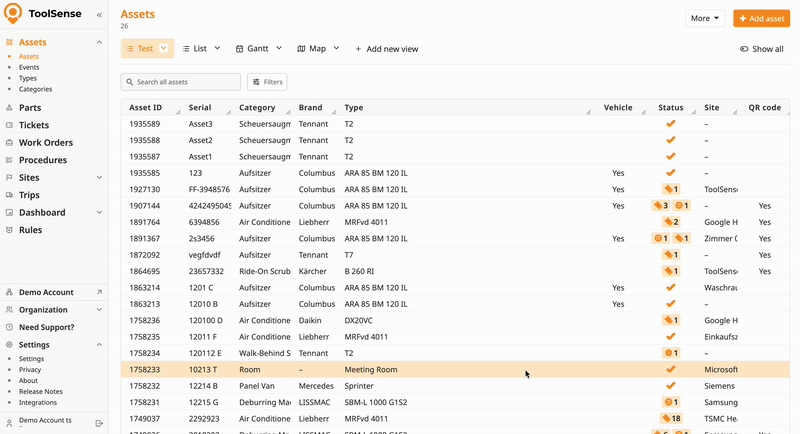The width and height of the screenshot is (800, 434).
Task: Open the Test view dropdown arrow
Action: click(x=164, y=48)
